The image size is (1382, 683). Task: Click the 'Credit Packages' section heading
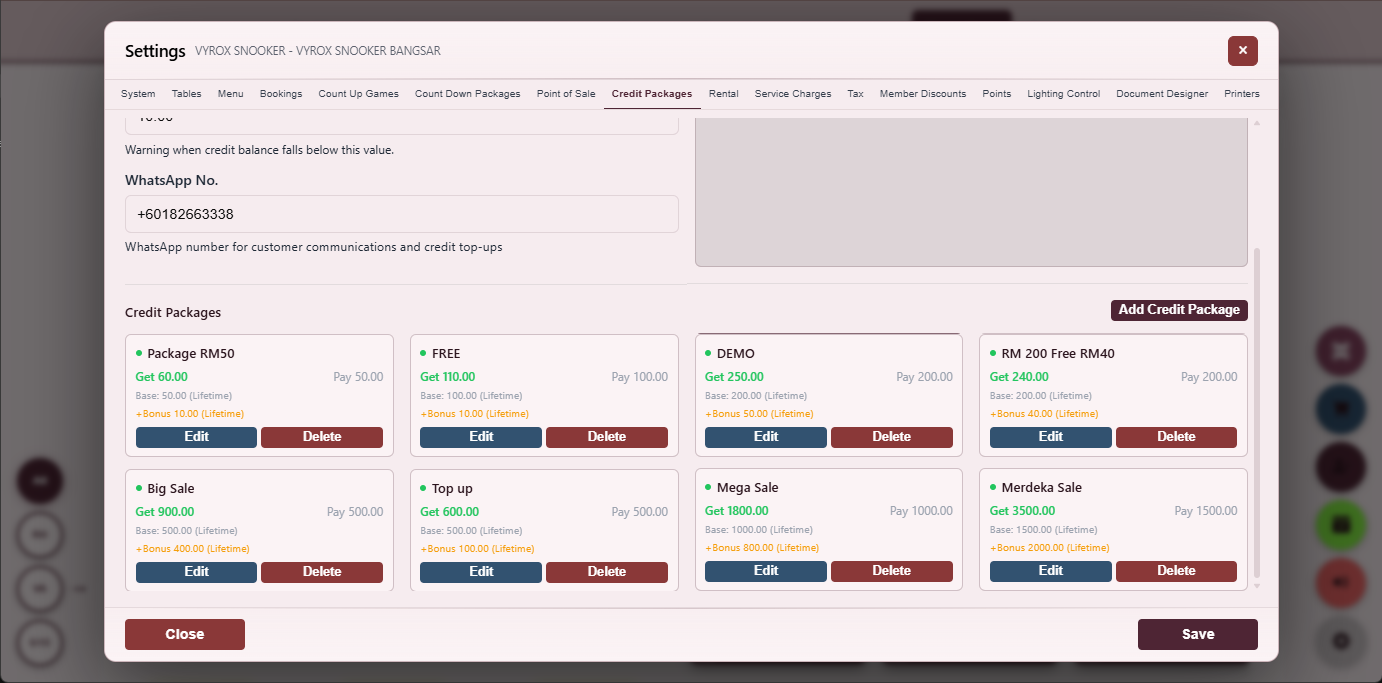[x=173, y=313]
